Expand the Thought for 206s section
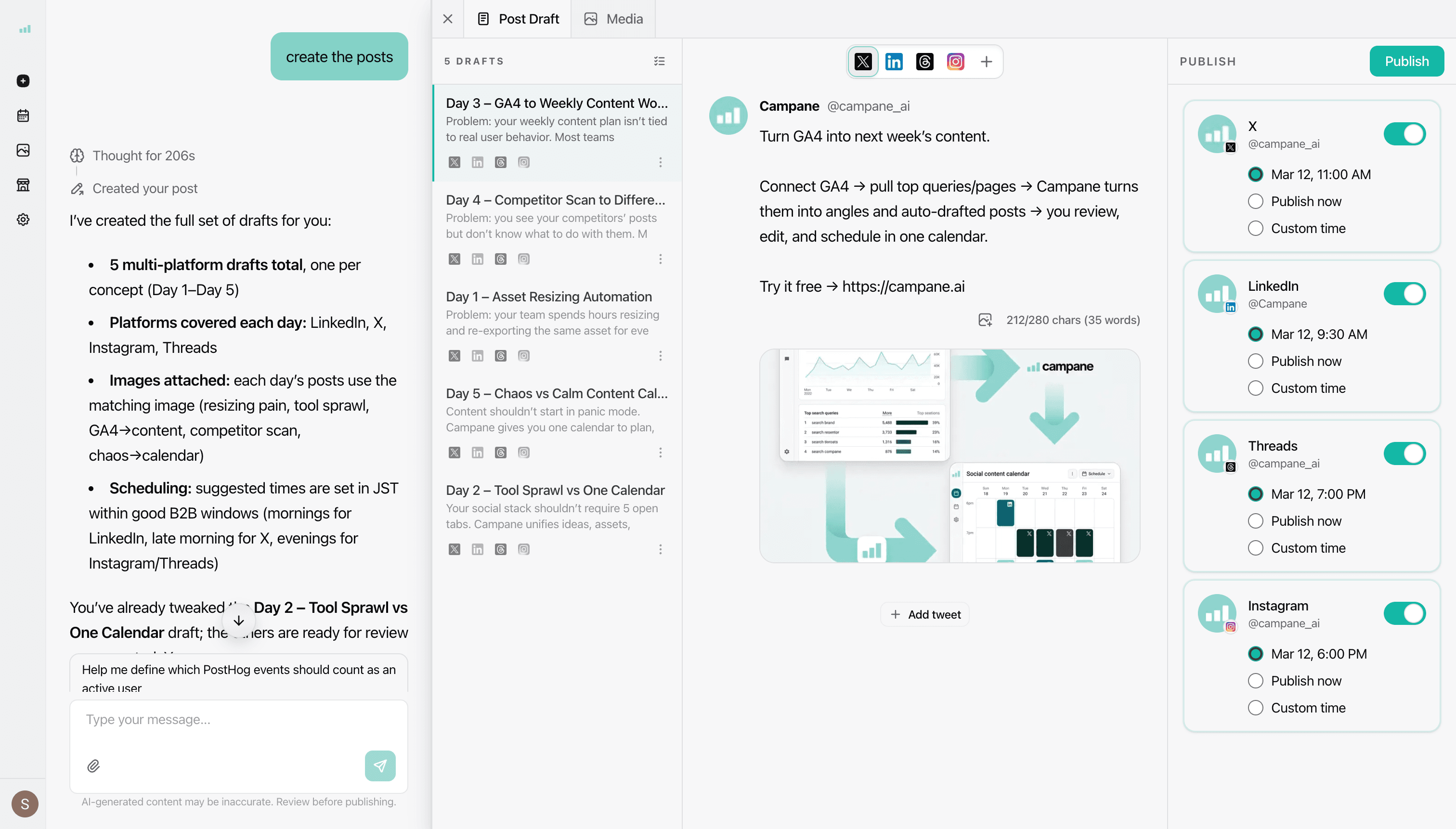This screenshot has height=829, width=1456. pyautogui.click(x=143, y=155)
